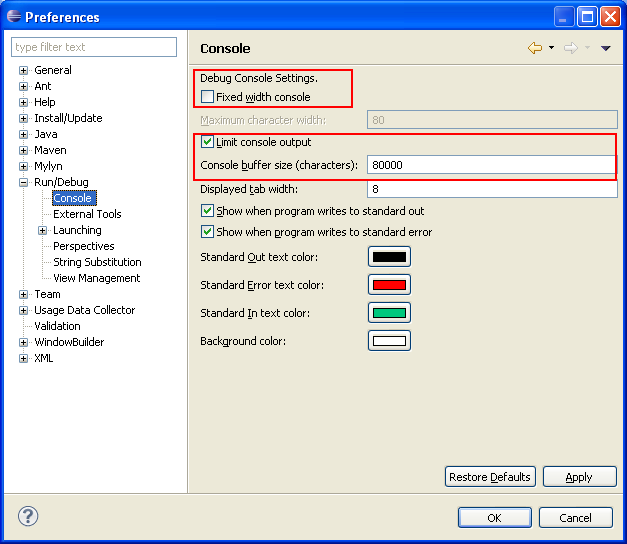Select the Help category label
Screen dimensions: 627x544
click(45, 102)
